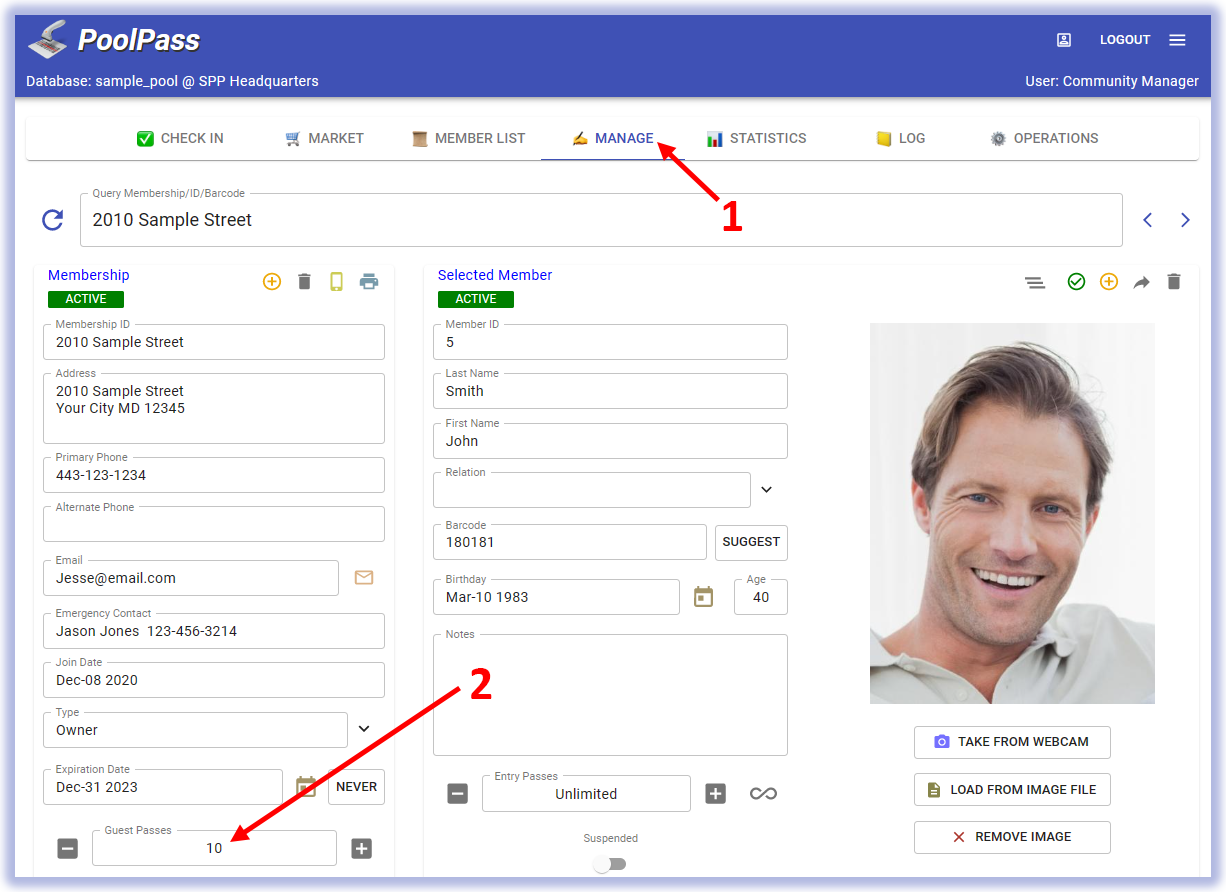
Task: Click the Birthday field
Action: click(556, 597)
